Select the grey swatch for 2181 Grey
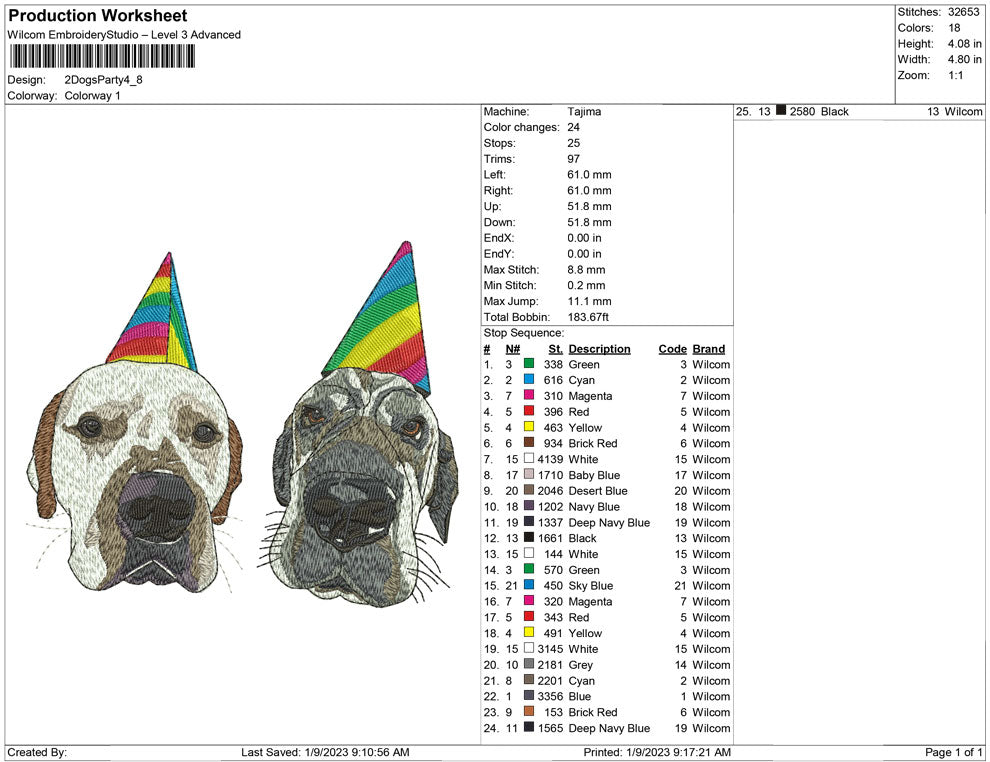The width and height of the screenshot is (990, 762). [x=529, y=664]
